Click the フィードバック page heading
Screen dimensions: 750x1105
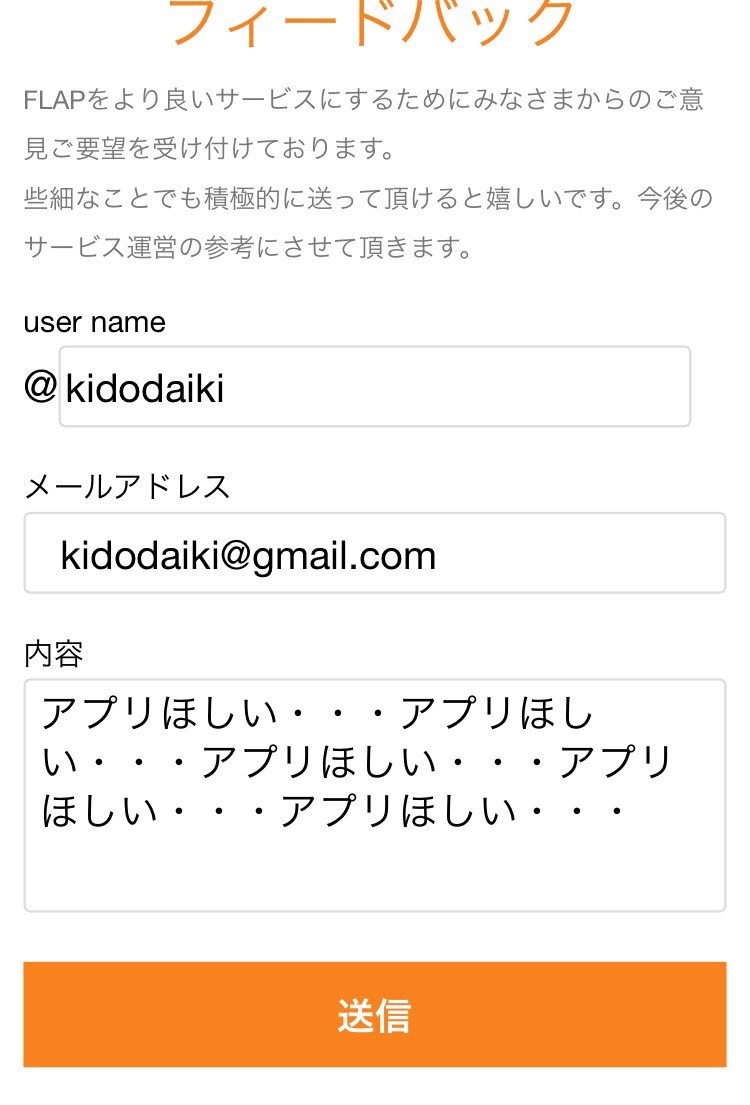(372, 22)
